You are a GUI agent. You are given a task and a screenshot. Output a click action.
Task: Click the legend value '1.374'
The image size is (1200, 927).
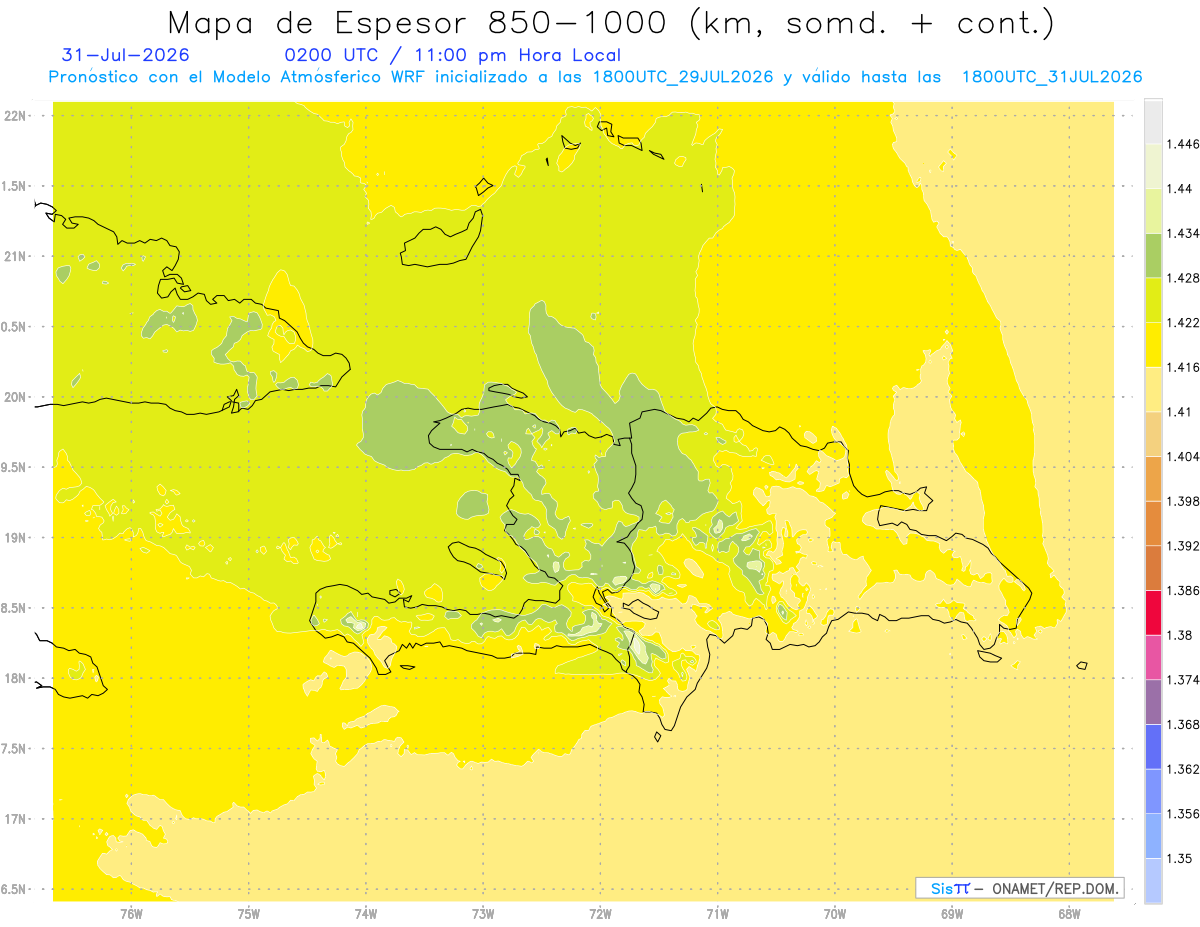[x=1183, y=680]
